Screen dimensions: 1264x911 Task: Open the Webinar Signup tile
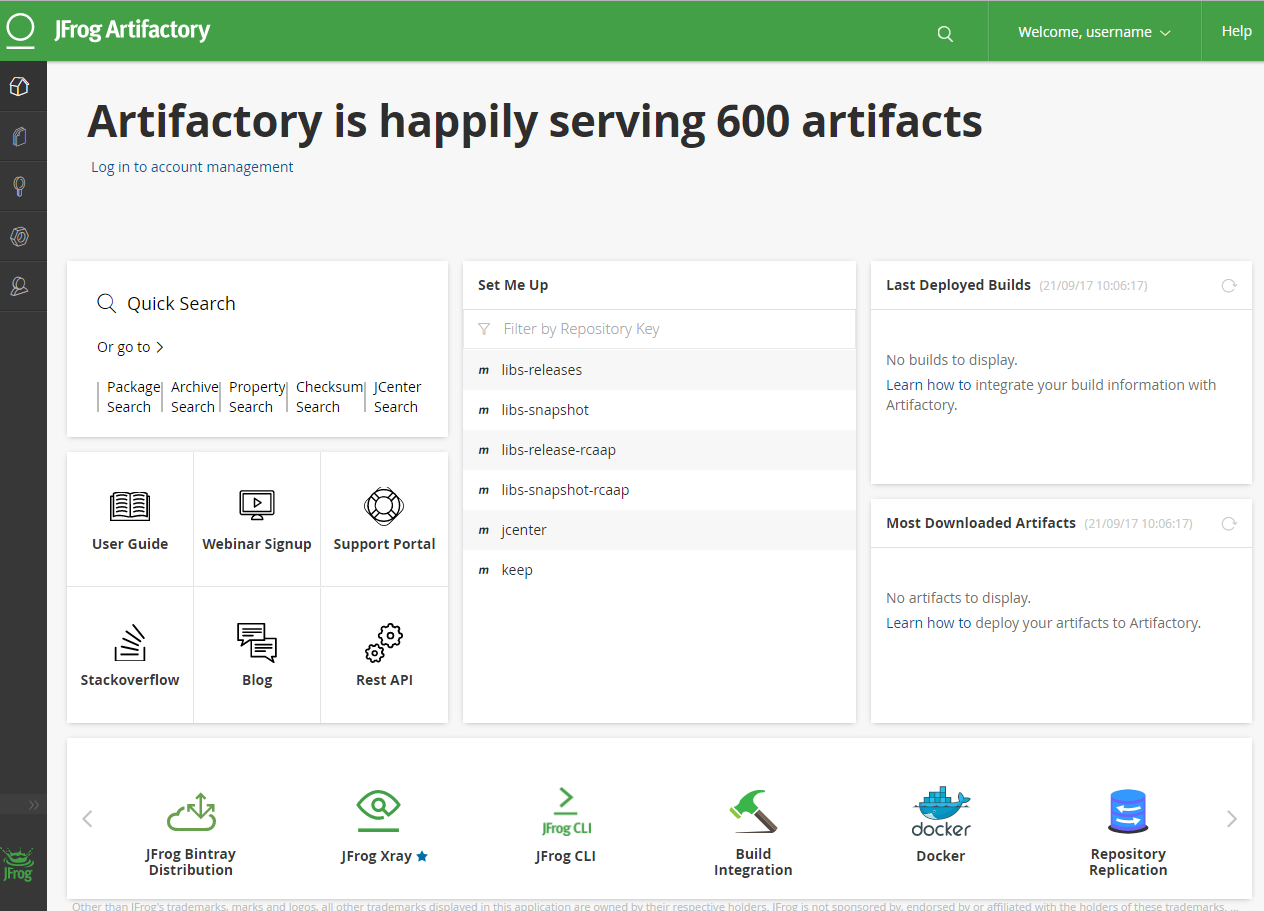(x=257, y=519)
